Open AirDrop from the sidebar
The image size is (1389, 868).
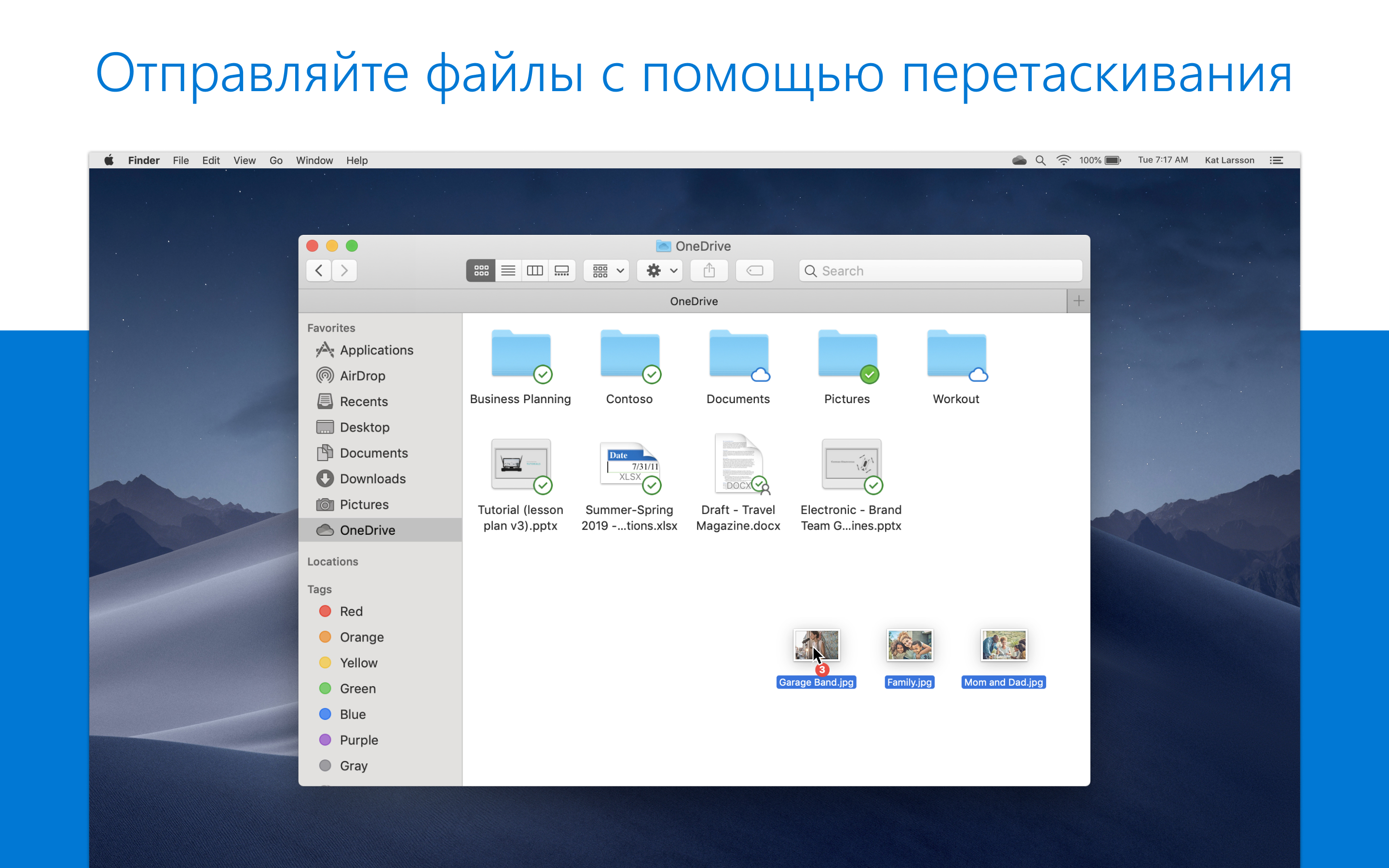click(362, 376)
